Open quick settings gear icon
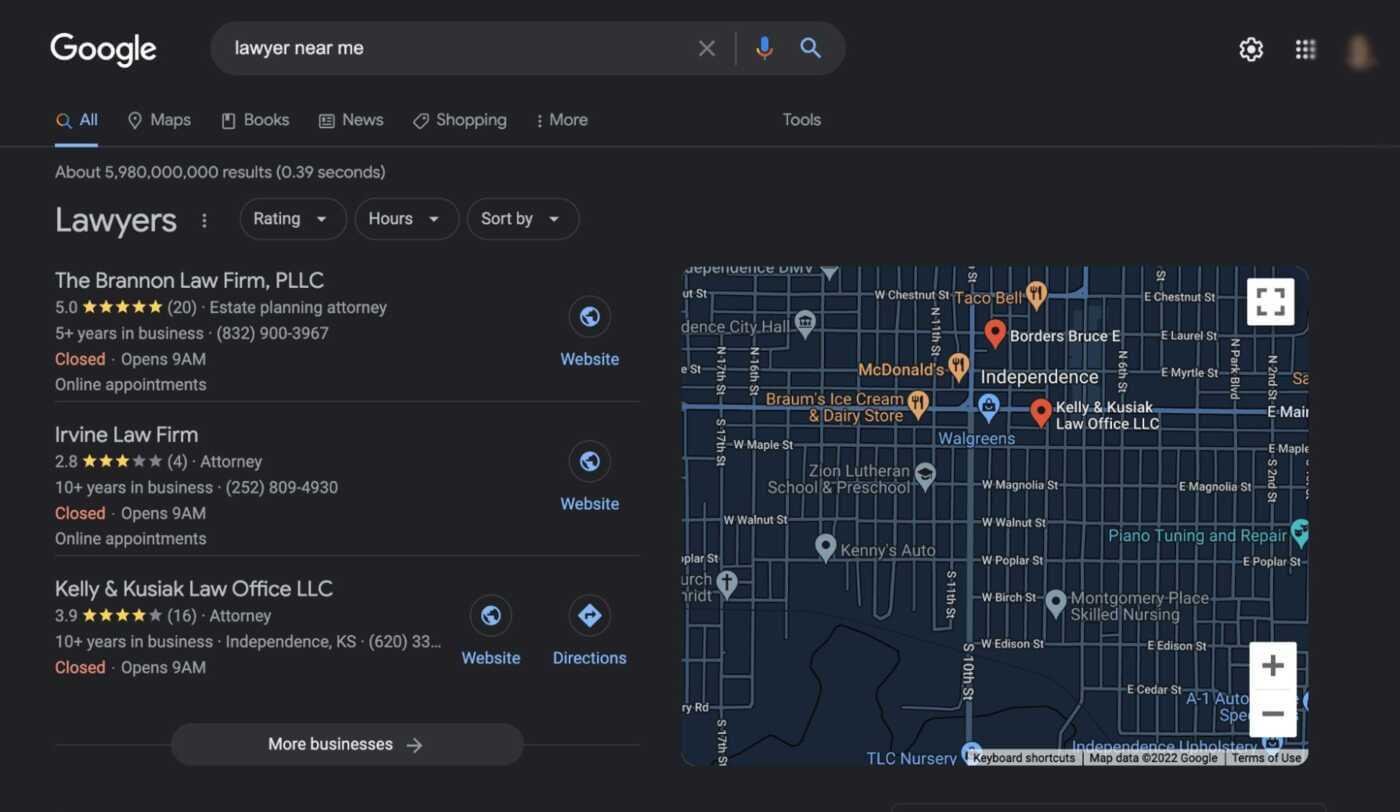 tap(1250, 48)
